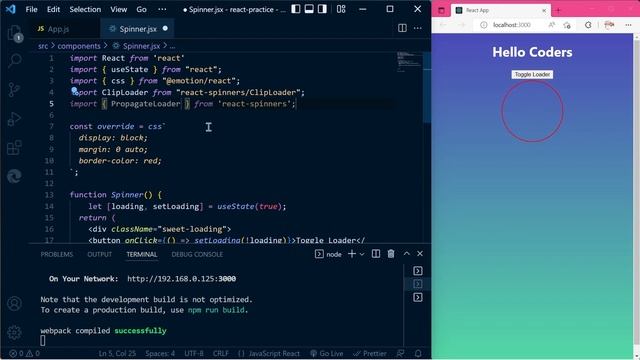Maximize the panel size with chevron up
This screenshot has width=640, height=360.
point(407,254)
